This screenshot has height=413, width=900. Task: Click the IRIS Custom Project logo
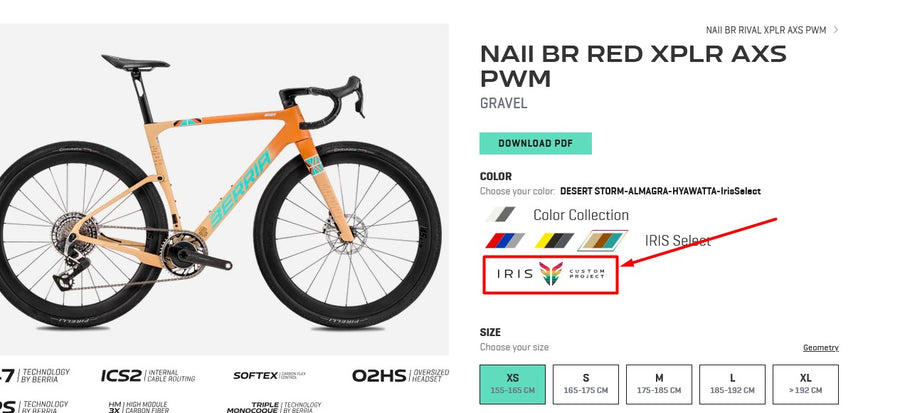click(x=550, y=274)
